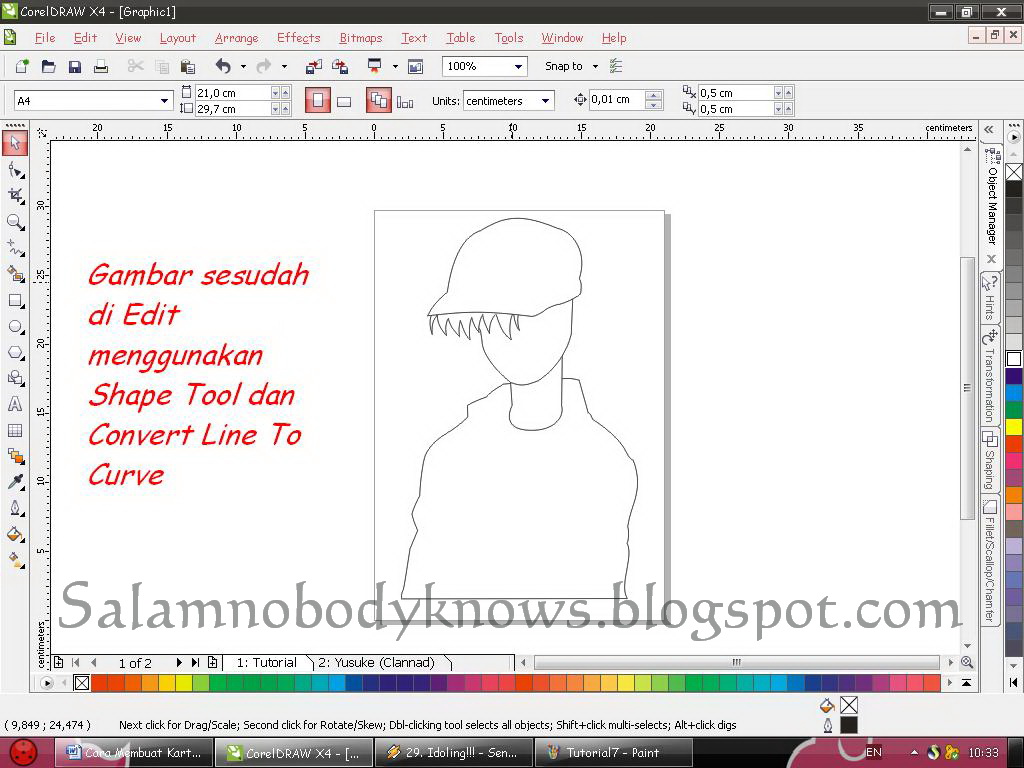Pick the white swatch in right palette
Viewport: 1024px width, 768px height.
[x=1014, y=359]
